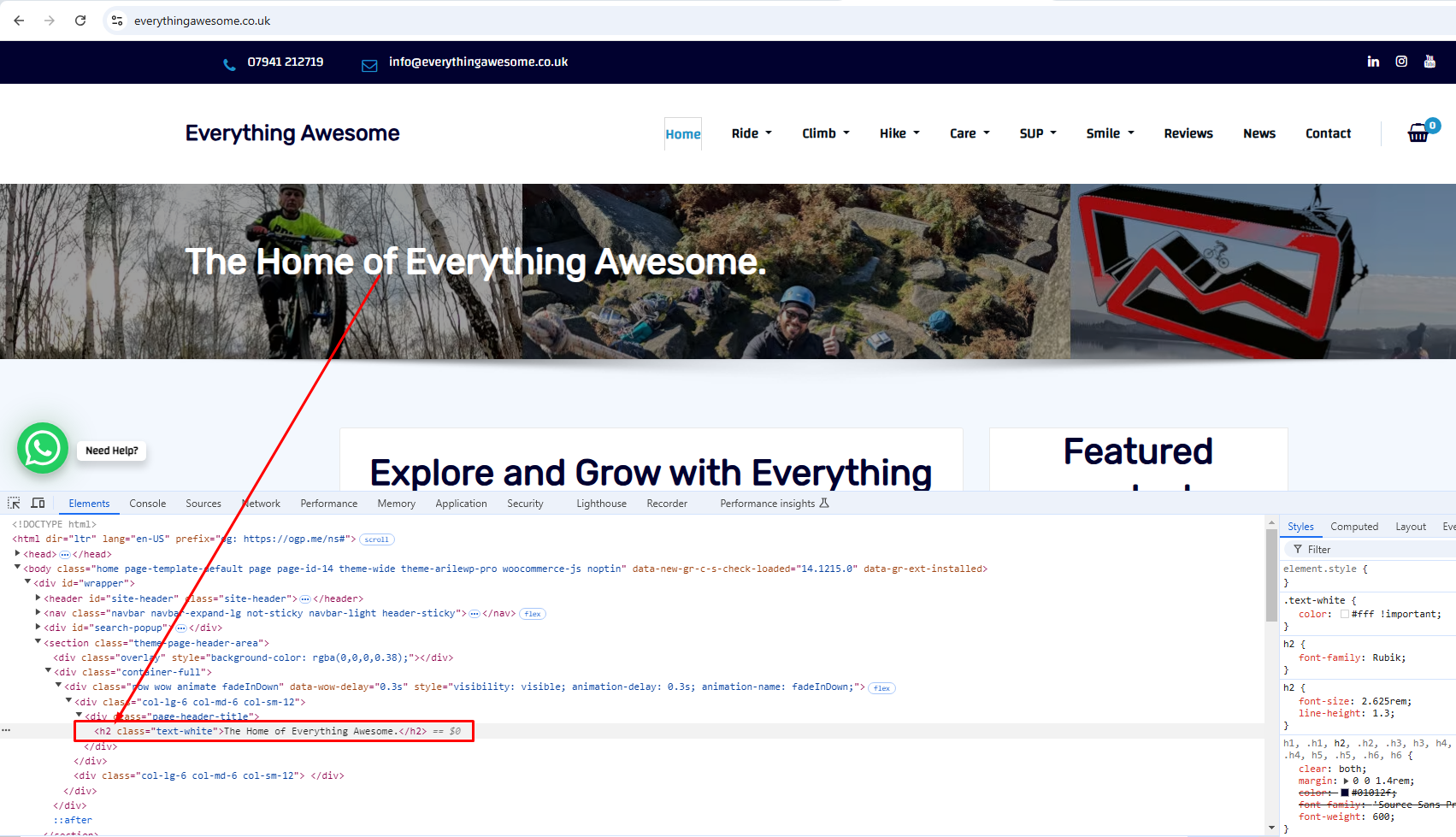
Task: Switch to the Application tab
Action: 461,504
